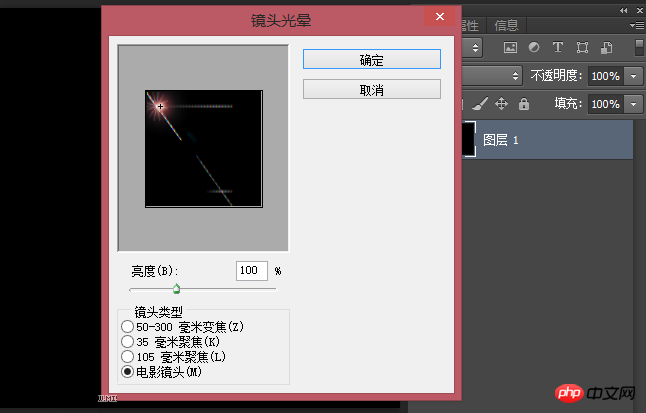Open the 填充 dropdown arrow
This screenshot has width=646, height=413.
point(633,104)
